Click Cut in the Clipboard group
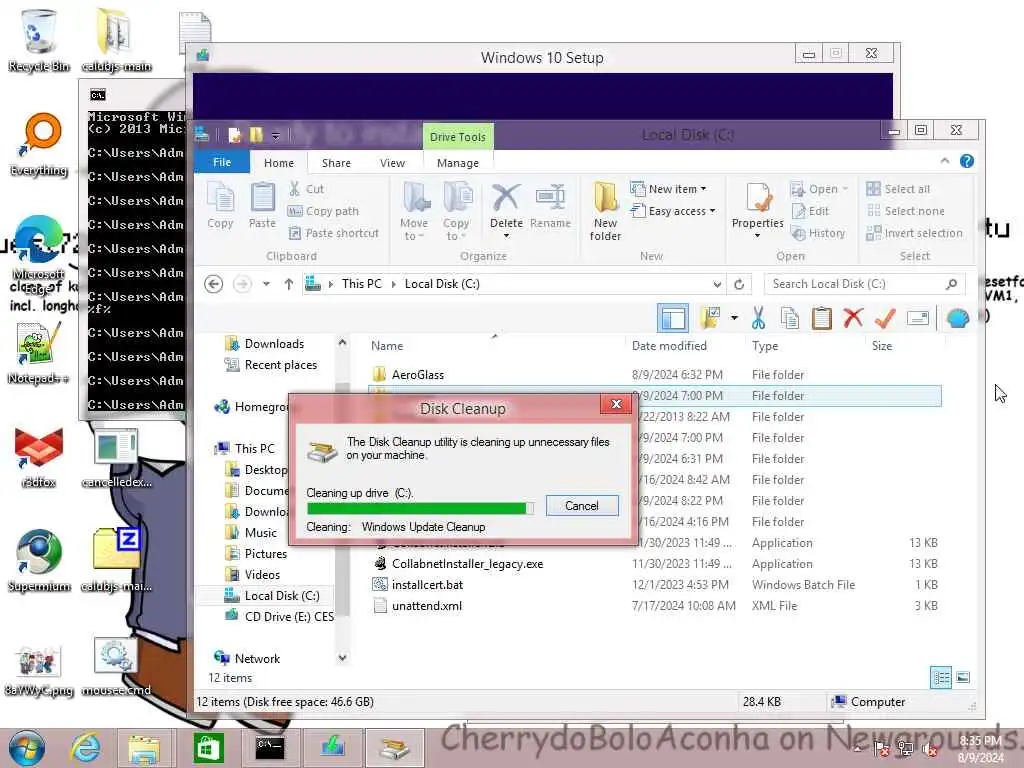 pos(306,189)
